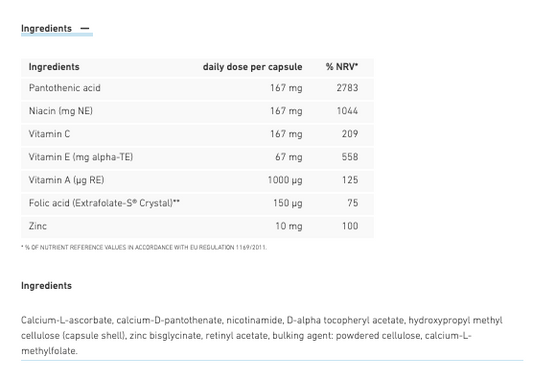Click the minus icon beside Ingredients

coord(85,29)
